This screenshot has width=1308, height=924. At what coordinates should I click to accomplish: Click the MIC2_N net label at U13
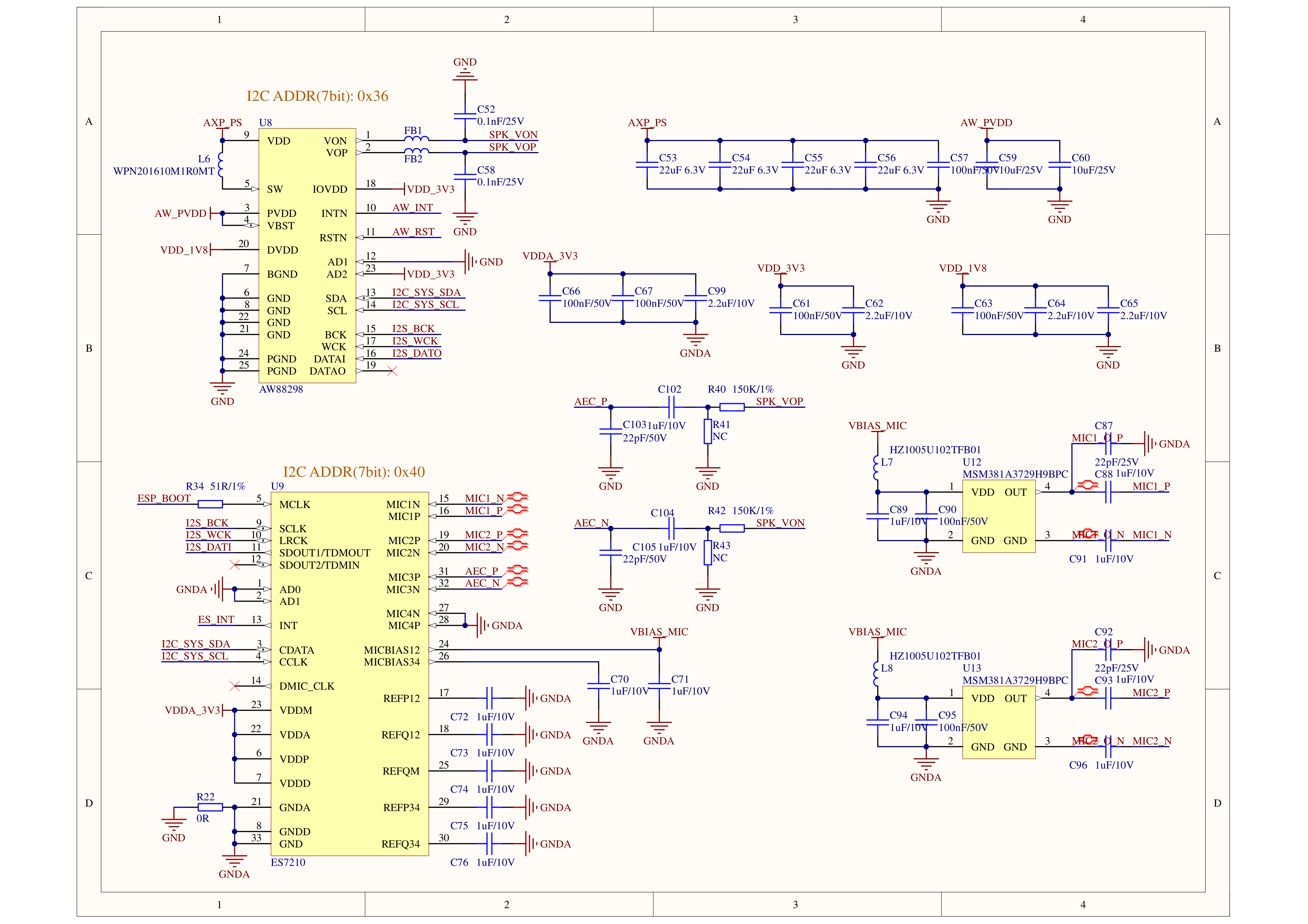1152,741
